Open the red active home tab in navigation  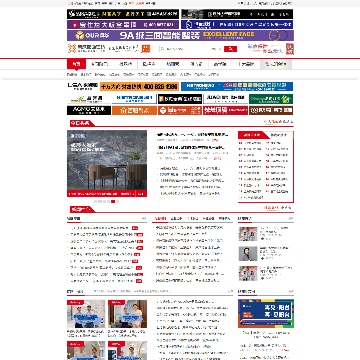tap(76, 64)
